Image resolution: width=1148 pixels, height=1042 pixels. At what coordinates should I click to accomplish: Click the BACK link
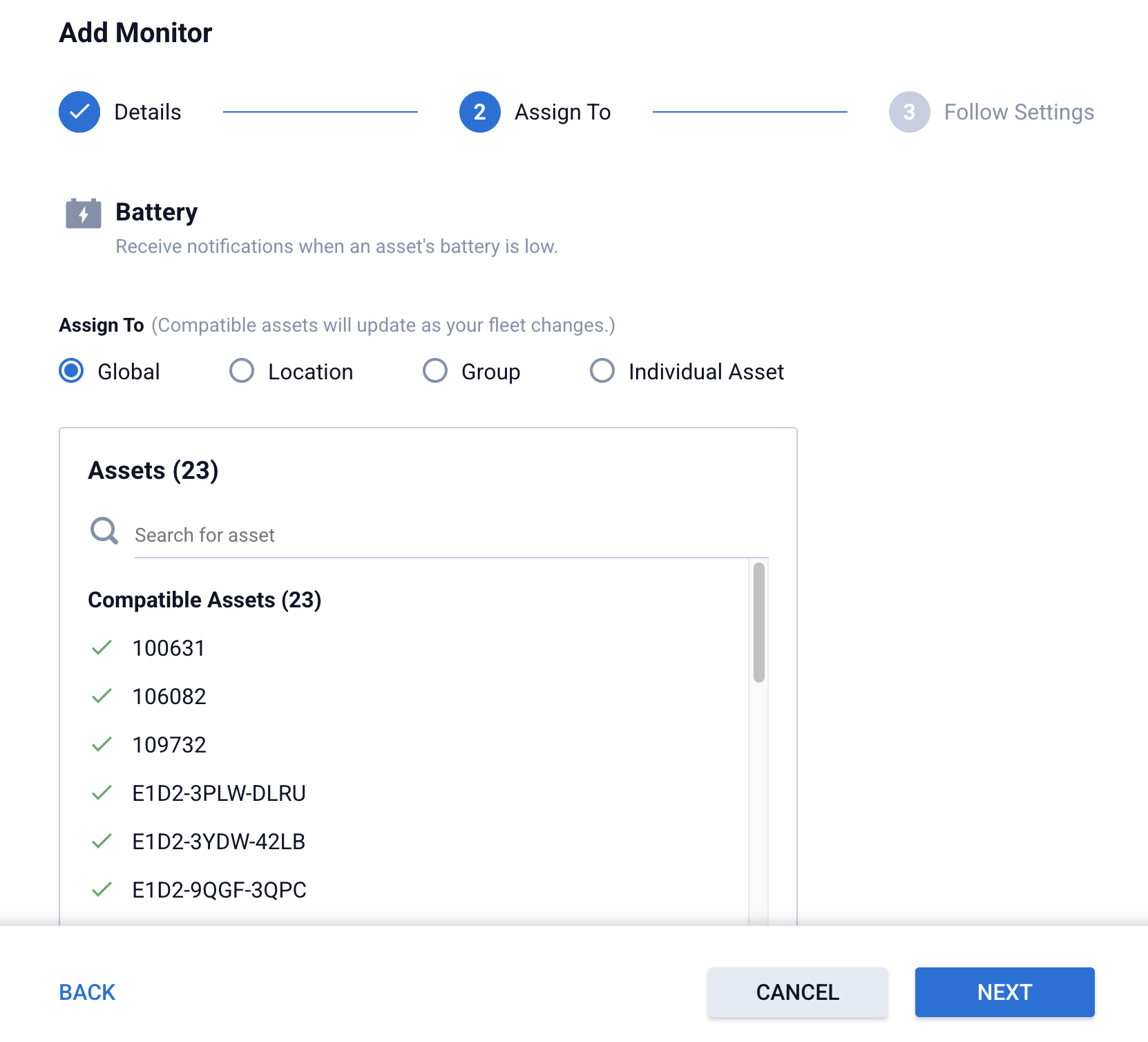coord(87,992)
